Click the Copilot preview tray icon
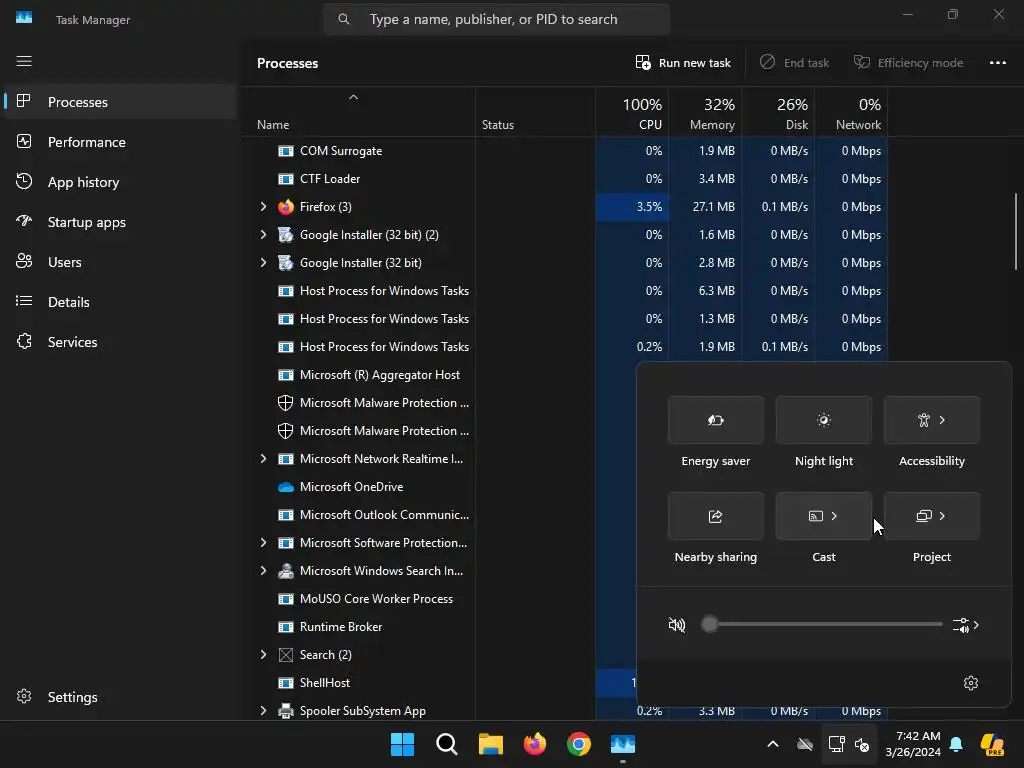This screenshot has width=1024, height=768. 992,744
